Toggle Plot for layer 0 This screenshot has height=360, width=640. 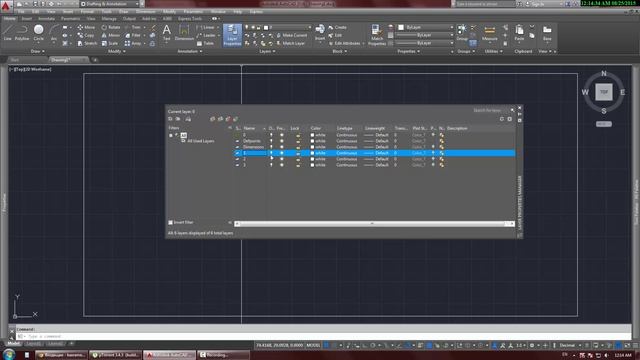pos(433,135)
